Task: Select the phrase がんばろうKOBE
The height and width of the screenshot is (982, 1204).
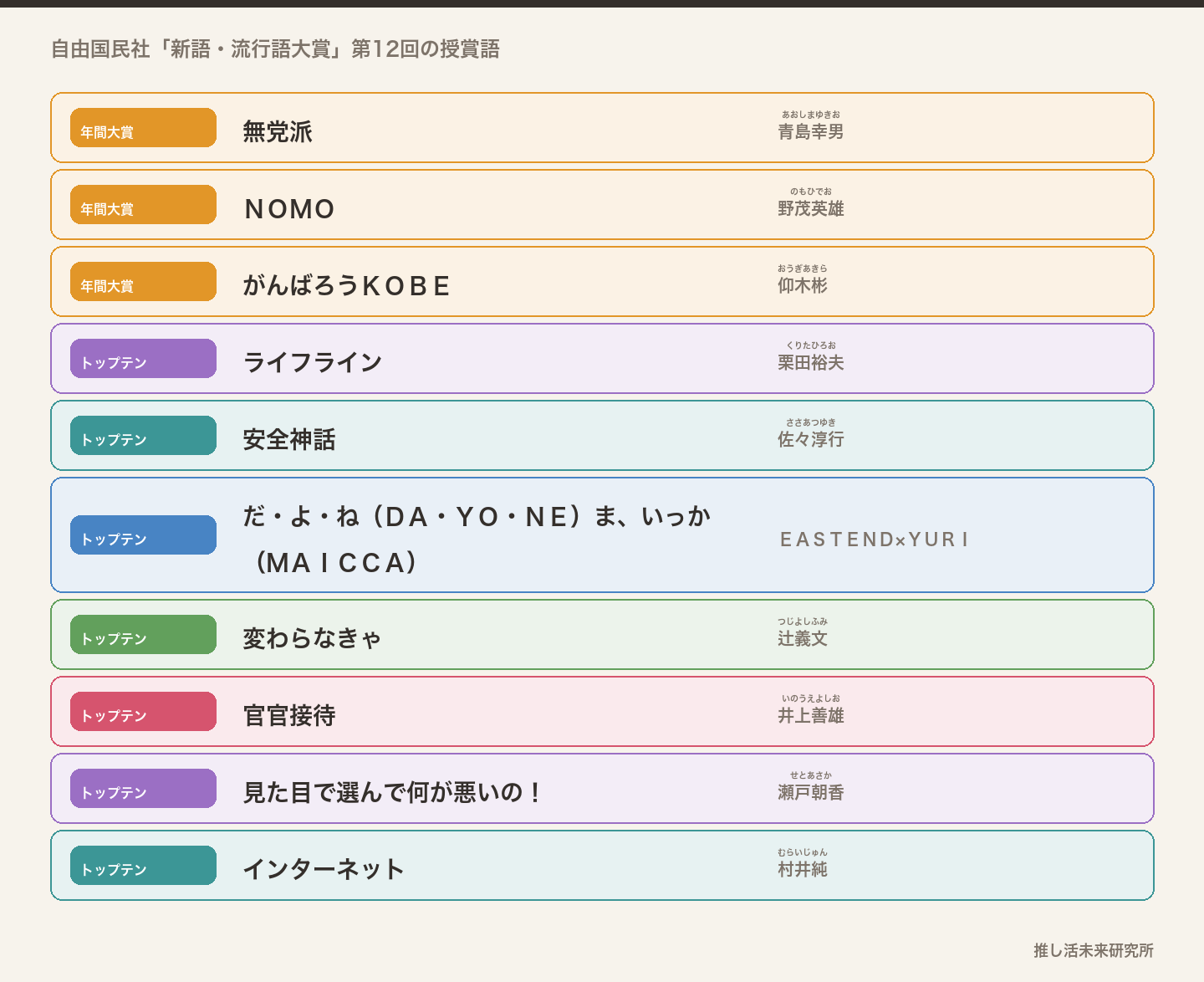Action: point(347,285)
